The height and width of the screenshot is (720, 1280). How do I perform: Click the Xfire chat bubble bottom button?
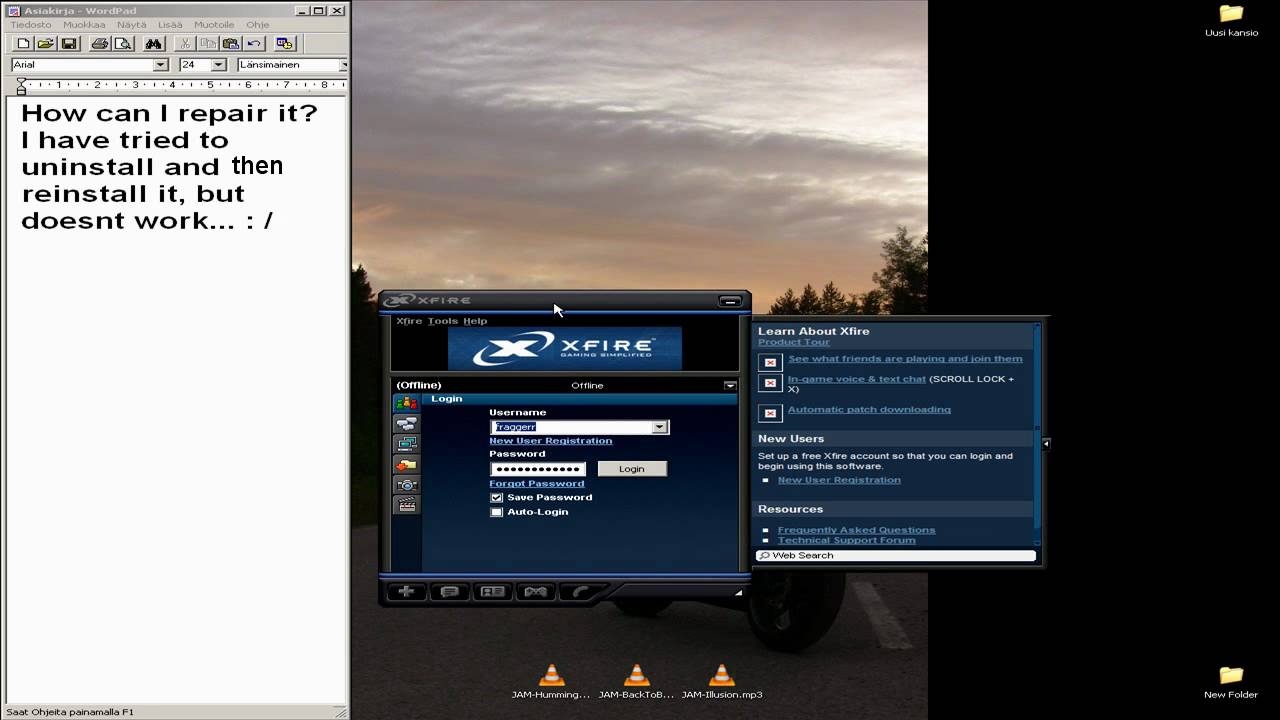tap(450, 592)
